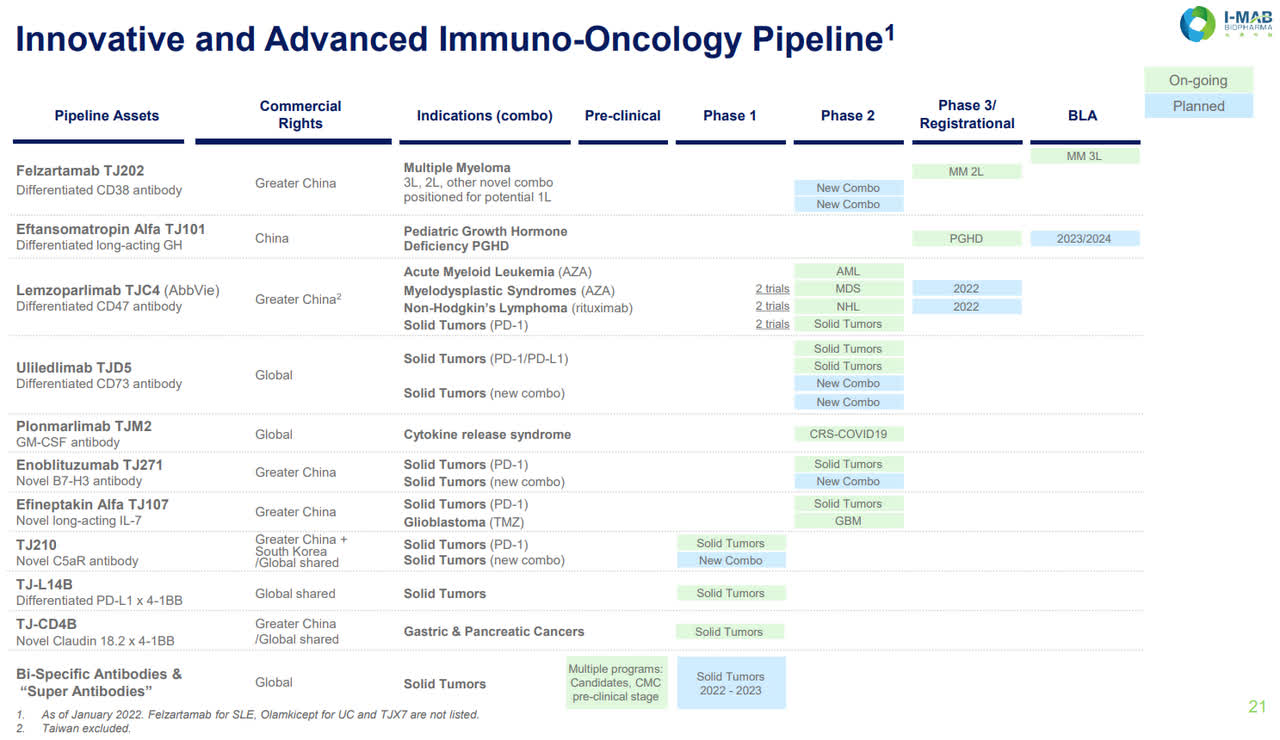Click Differentiated CD47 antibody description
This screenshot has height=740, width=1280.
99,307
